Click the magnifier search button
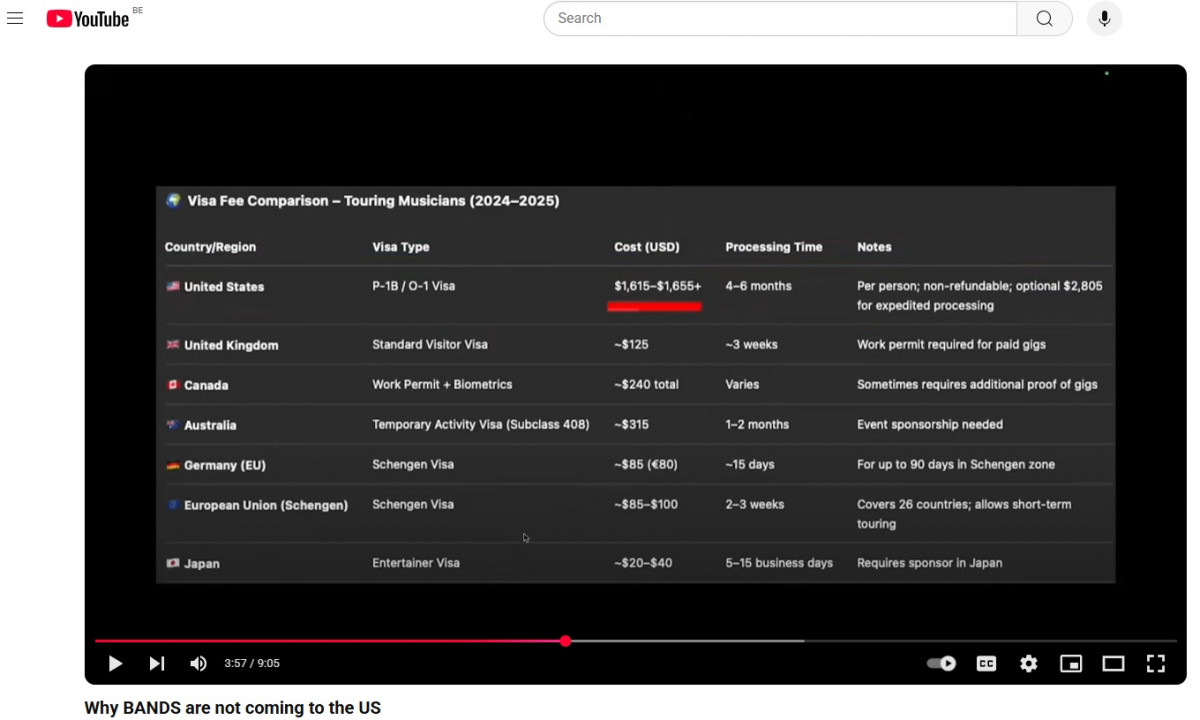The height and width of the screenshot is (720, 1200). (1044, 18)
